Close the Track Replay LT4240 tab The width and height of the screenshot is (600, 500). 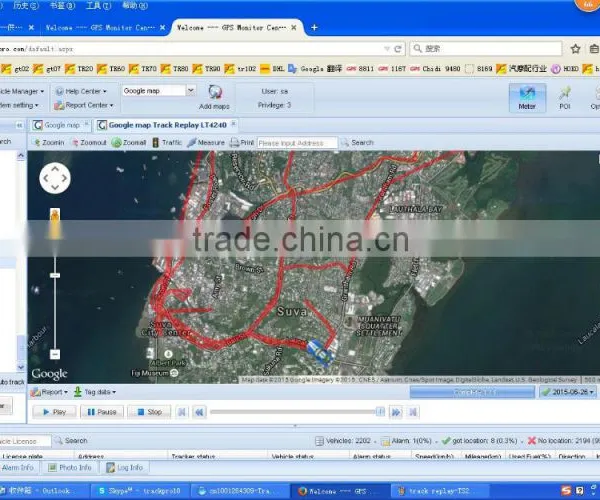click(233, 123)
